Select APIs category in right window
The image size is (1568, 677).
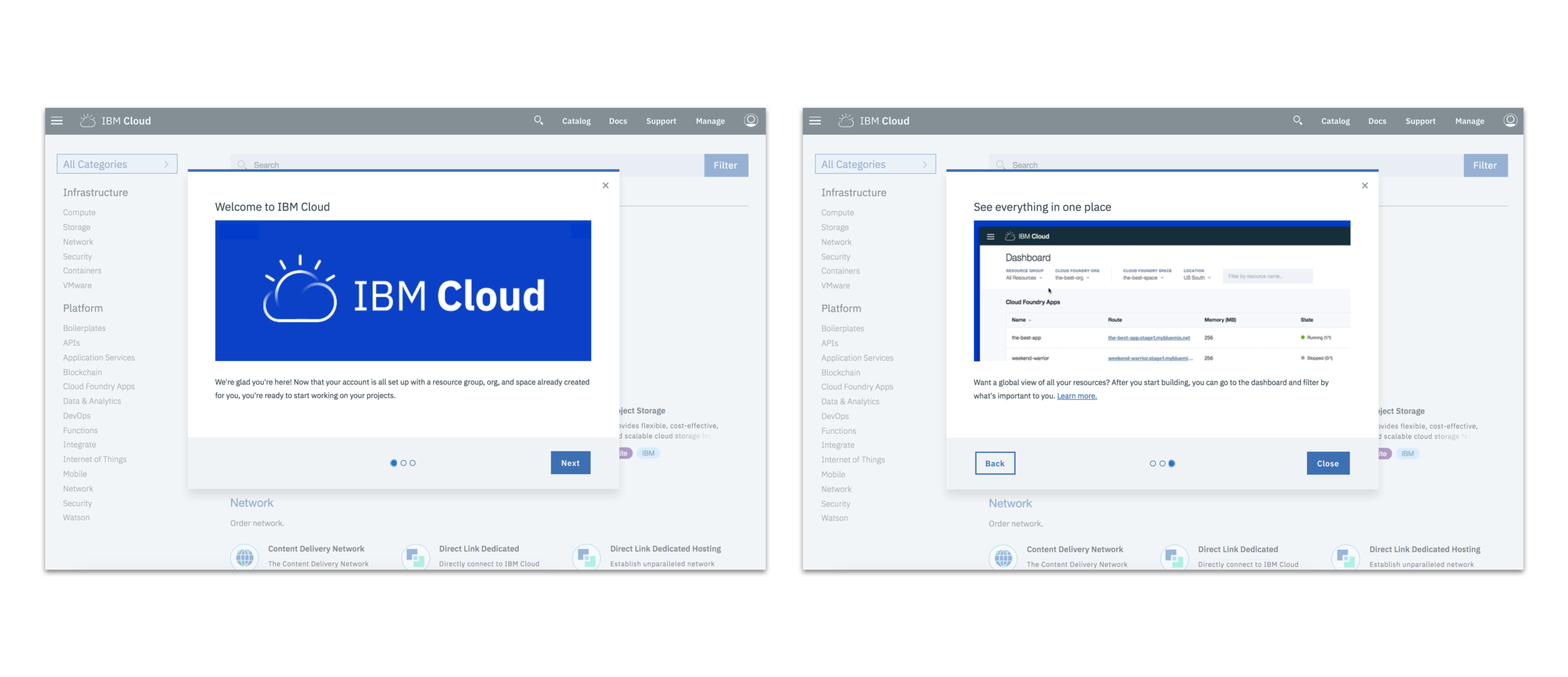click(x=830, y=344)
